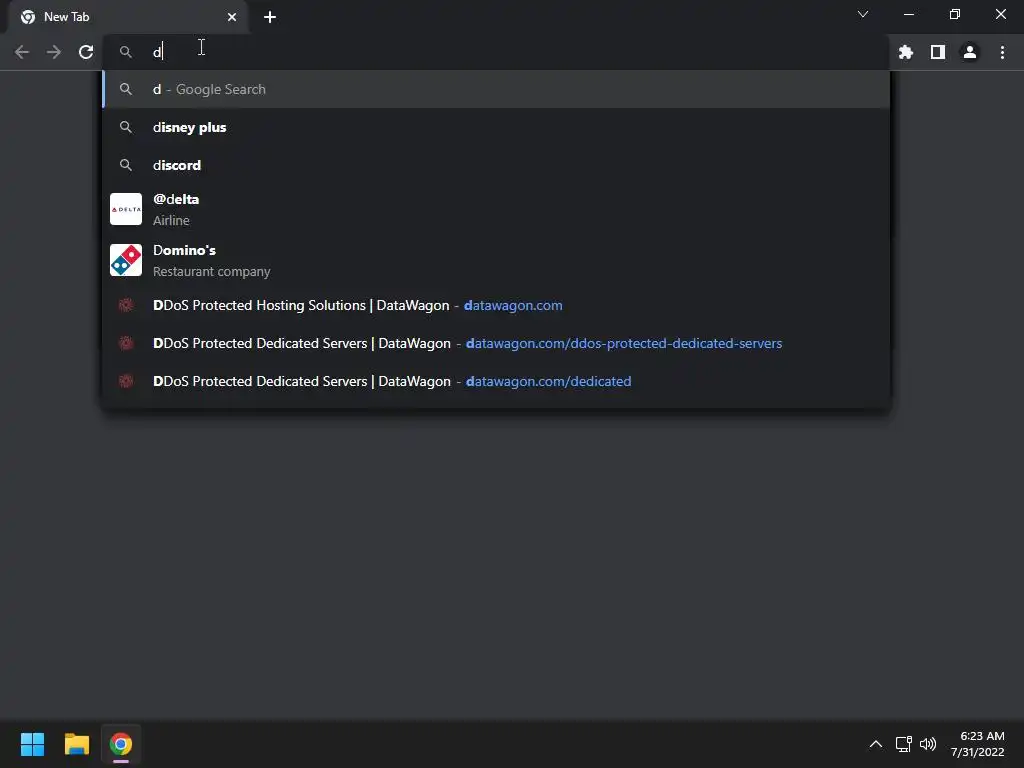This screenshot has height=768, width=1024.
Task: Choose the 'discord' search suggestion
Action: click(x=496, y=165)
